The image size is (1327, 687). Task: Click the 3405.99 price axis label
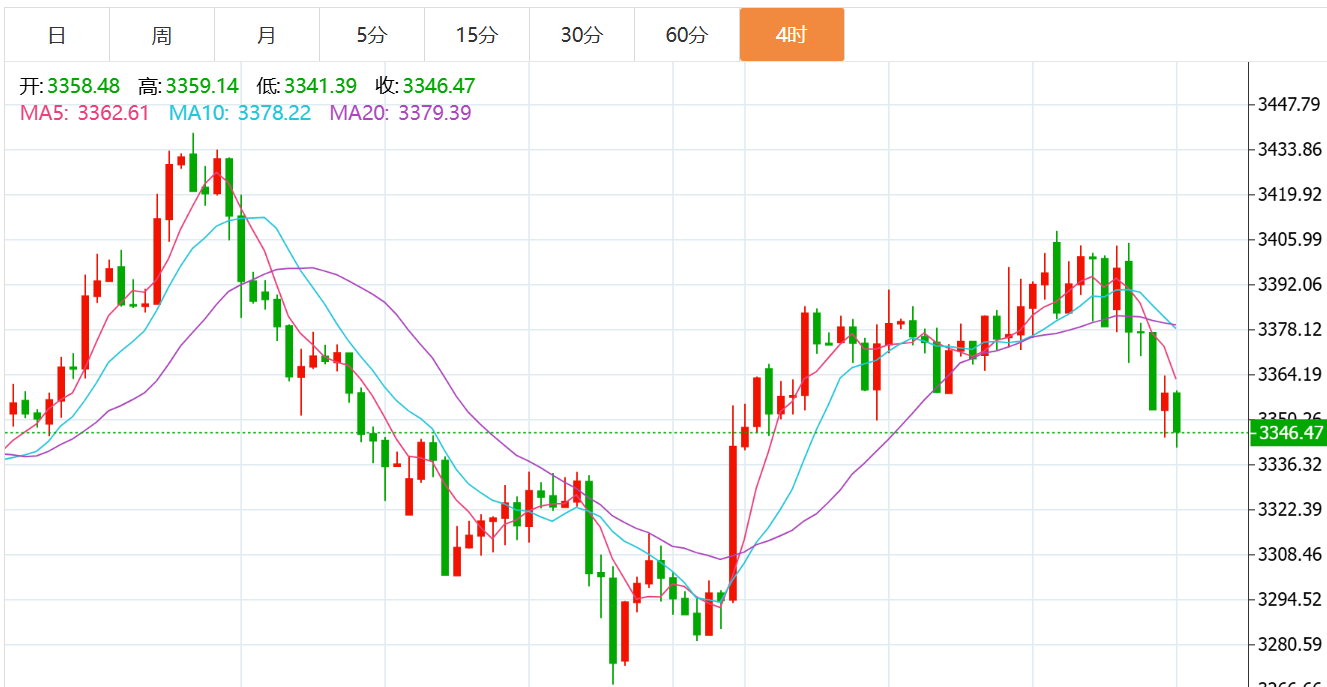pyautogui.click(x=1289, y=239)
